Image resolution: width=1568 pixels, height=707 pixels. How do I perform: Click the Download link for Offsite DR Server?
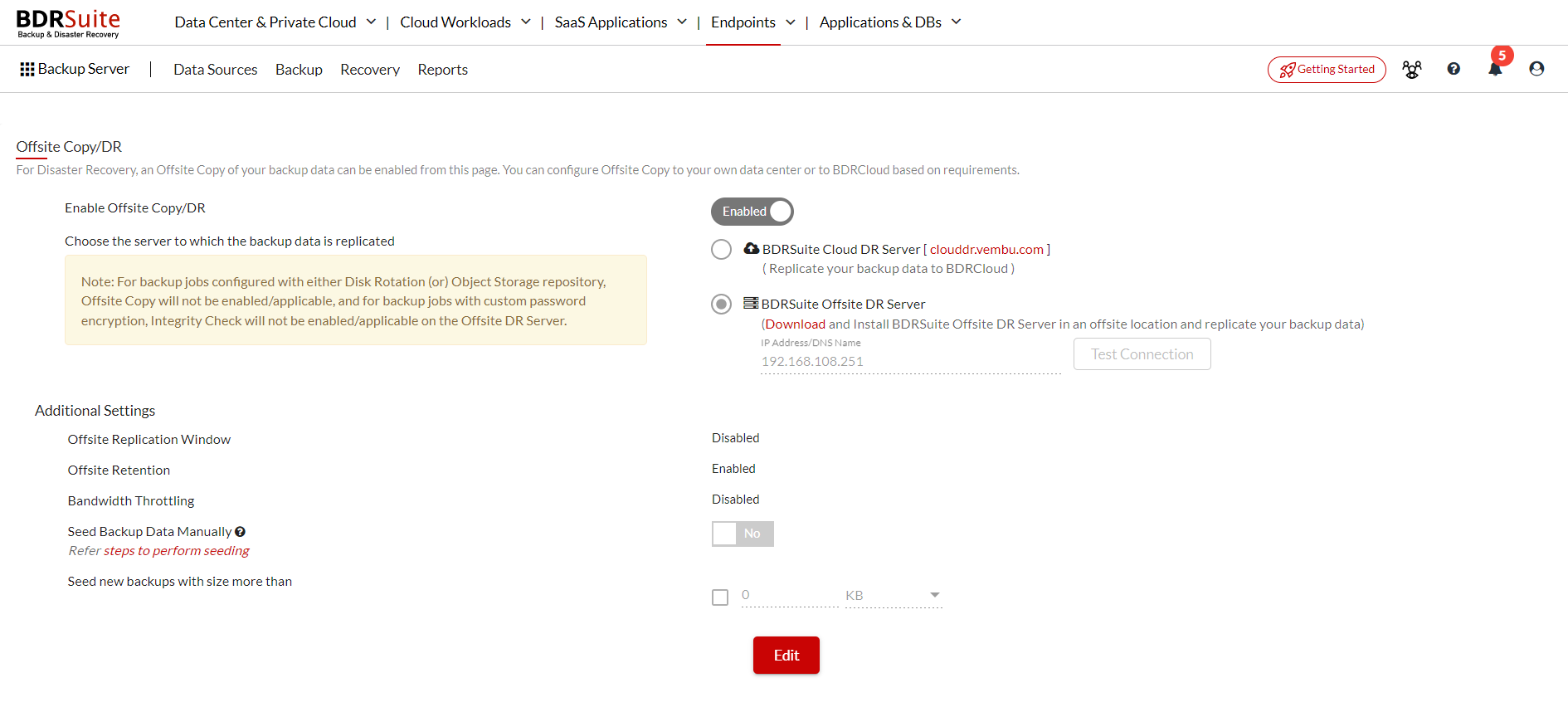(796, 324)
